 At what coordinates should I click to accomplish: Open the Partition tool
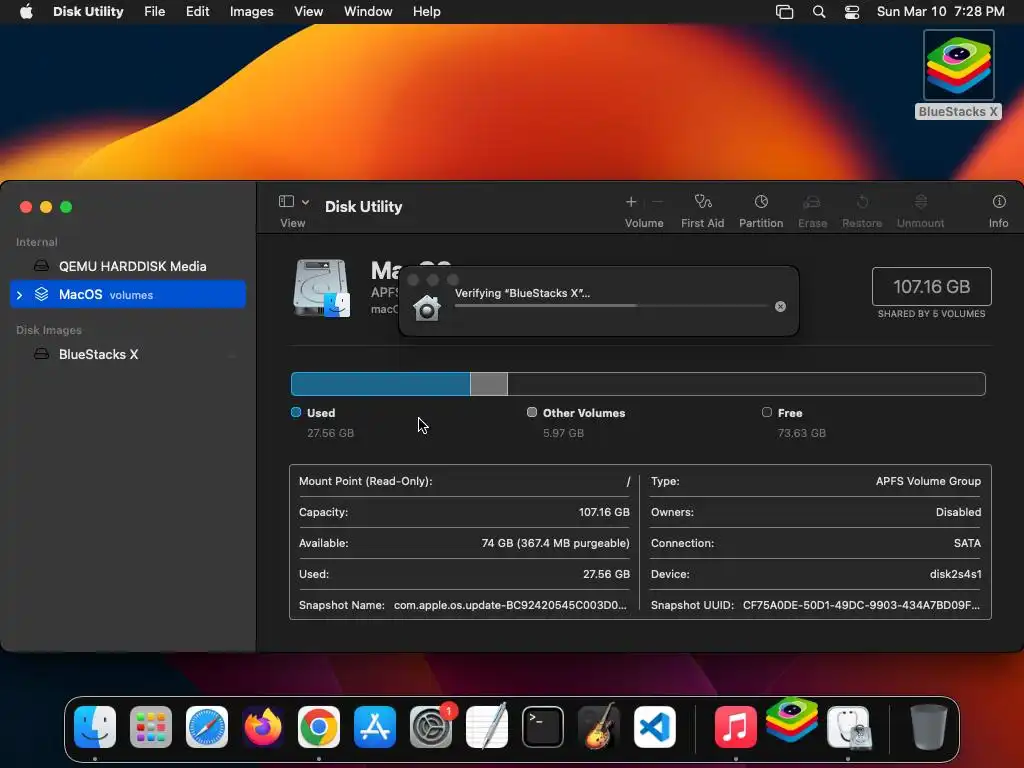(x=761, y=202)
